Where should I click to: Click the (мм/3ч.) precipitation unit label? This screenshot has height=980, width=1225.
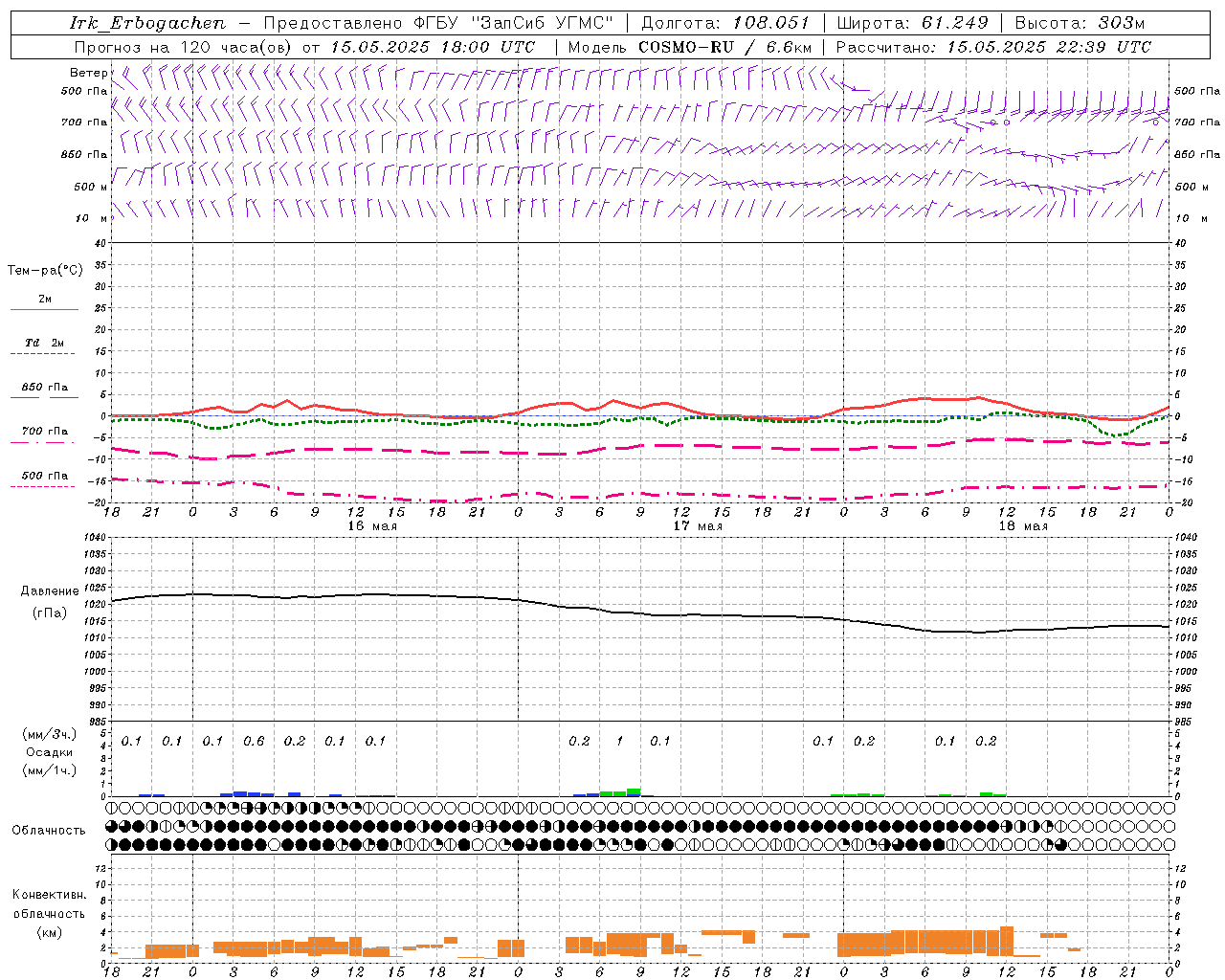(x=50, y=734)
